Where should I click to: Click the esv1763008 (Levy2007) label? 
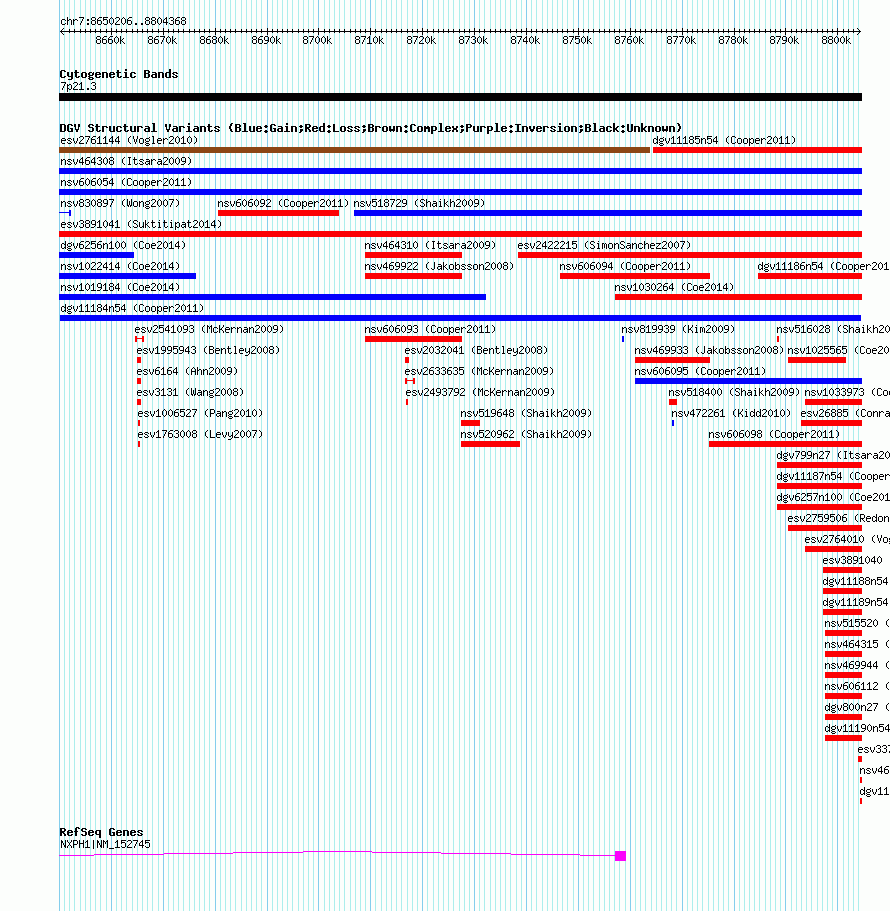tap(200, 434)
